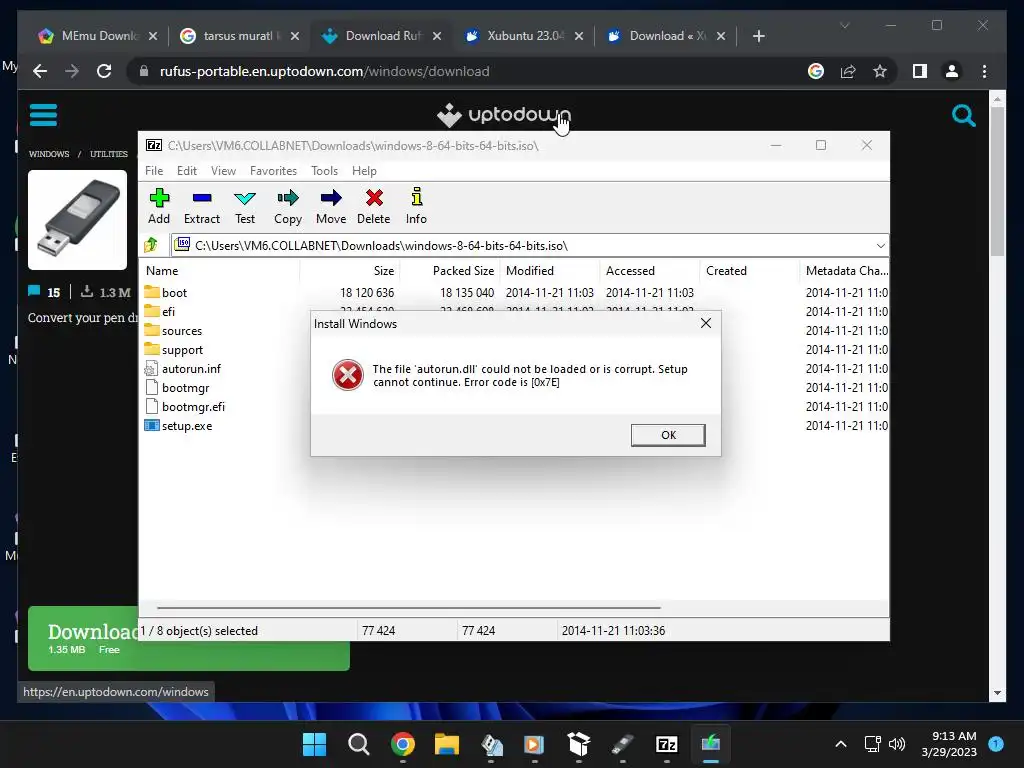Open the Chrome profile icon

(x=952, y=71)
